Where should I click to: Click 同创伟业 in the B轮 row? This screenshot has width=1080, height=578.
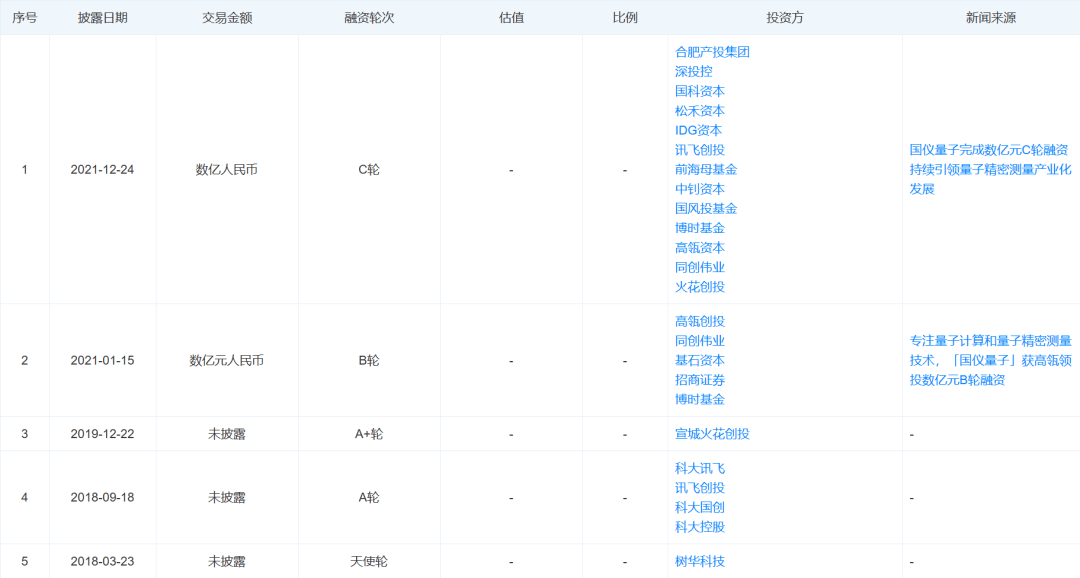(x=700, y=341)
